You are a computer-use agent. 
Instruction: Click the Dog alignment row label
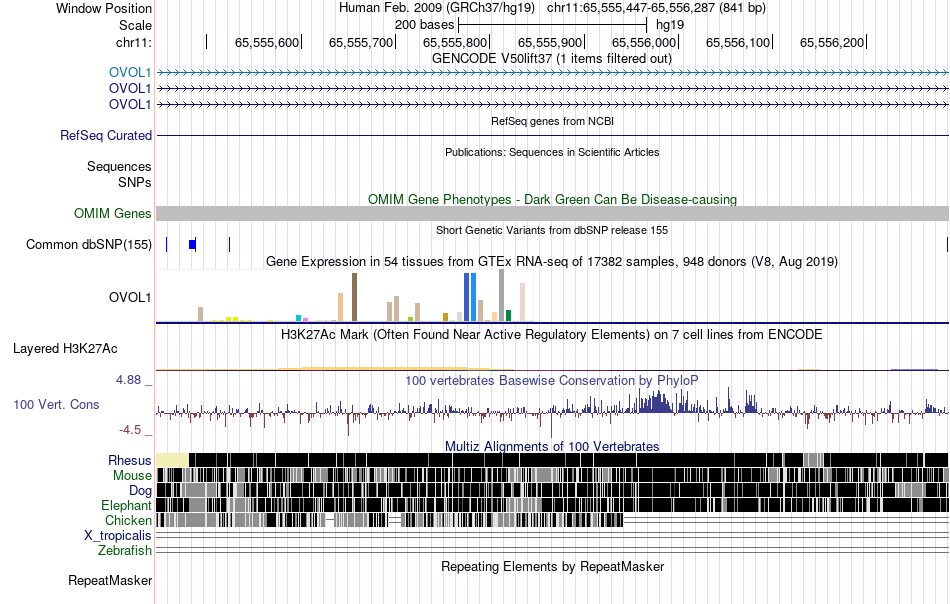coord(140,491)
